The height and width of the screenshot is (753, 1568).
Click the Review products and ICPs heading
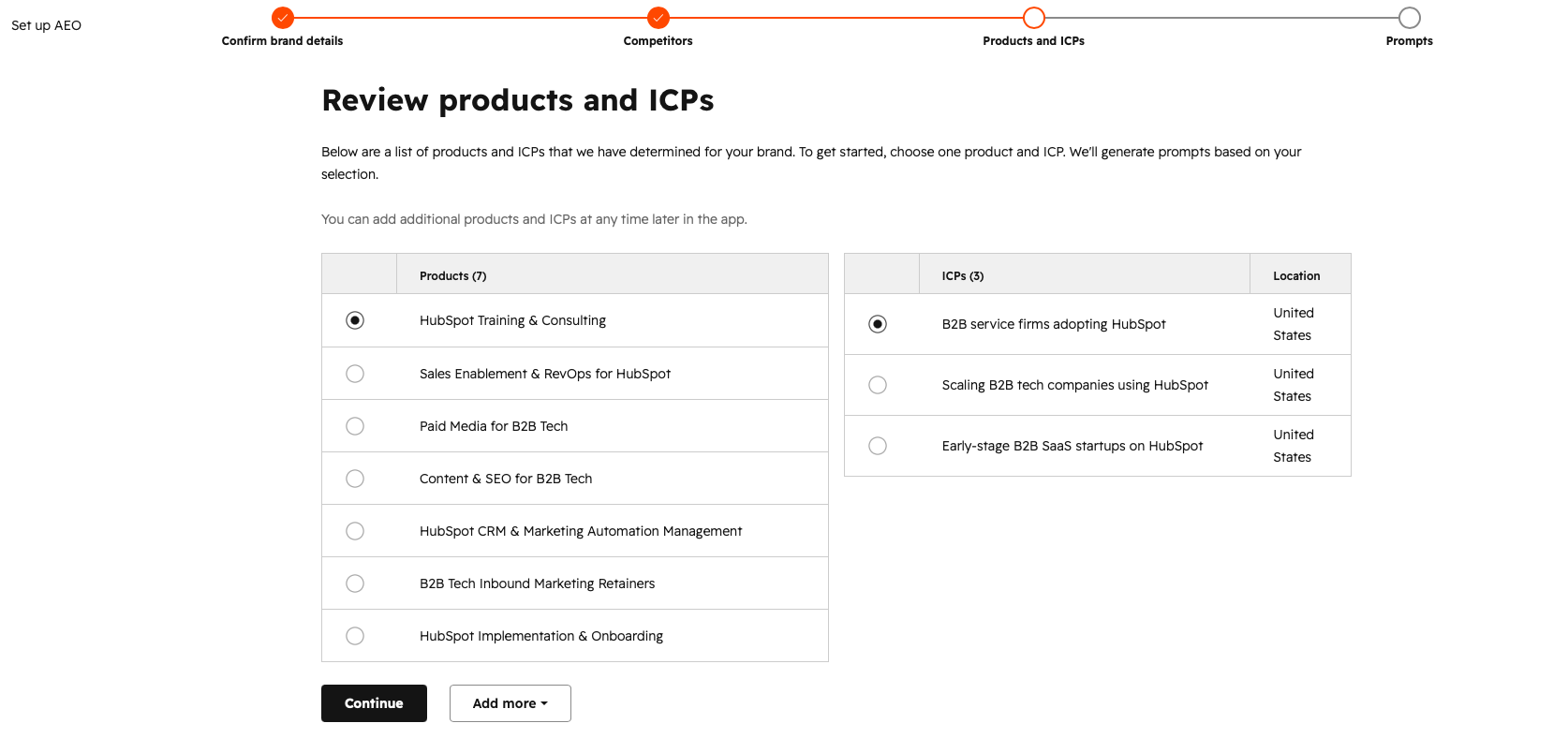(x=518, y=100)
